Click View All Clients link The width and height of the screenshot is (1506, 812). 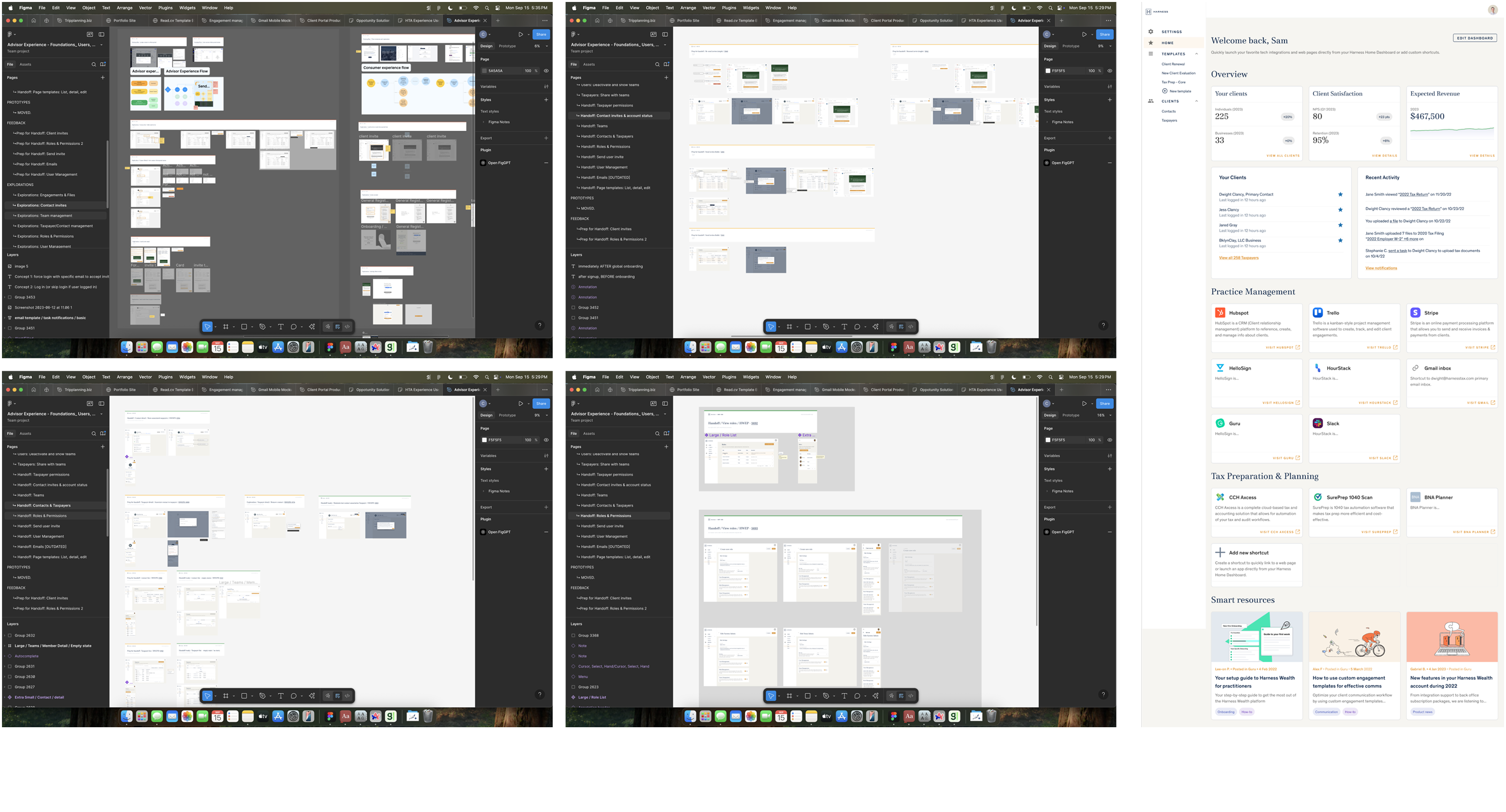coord(1282,155)
